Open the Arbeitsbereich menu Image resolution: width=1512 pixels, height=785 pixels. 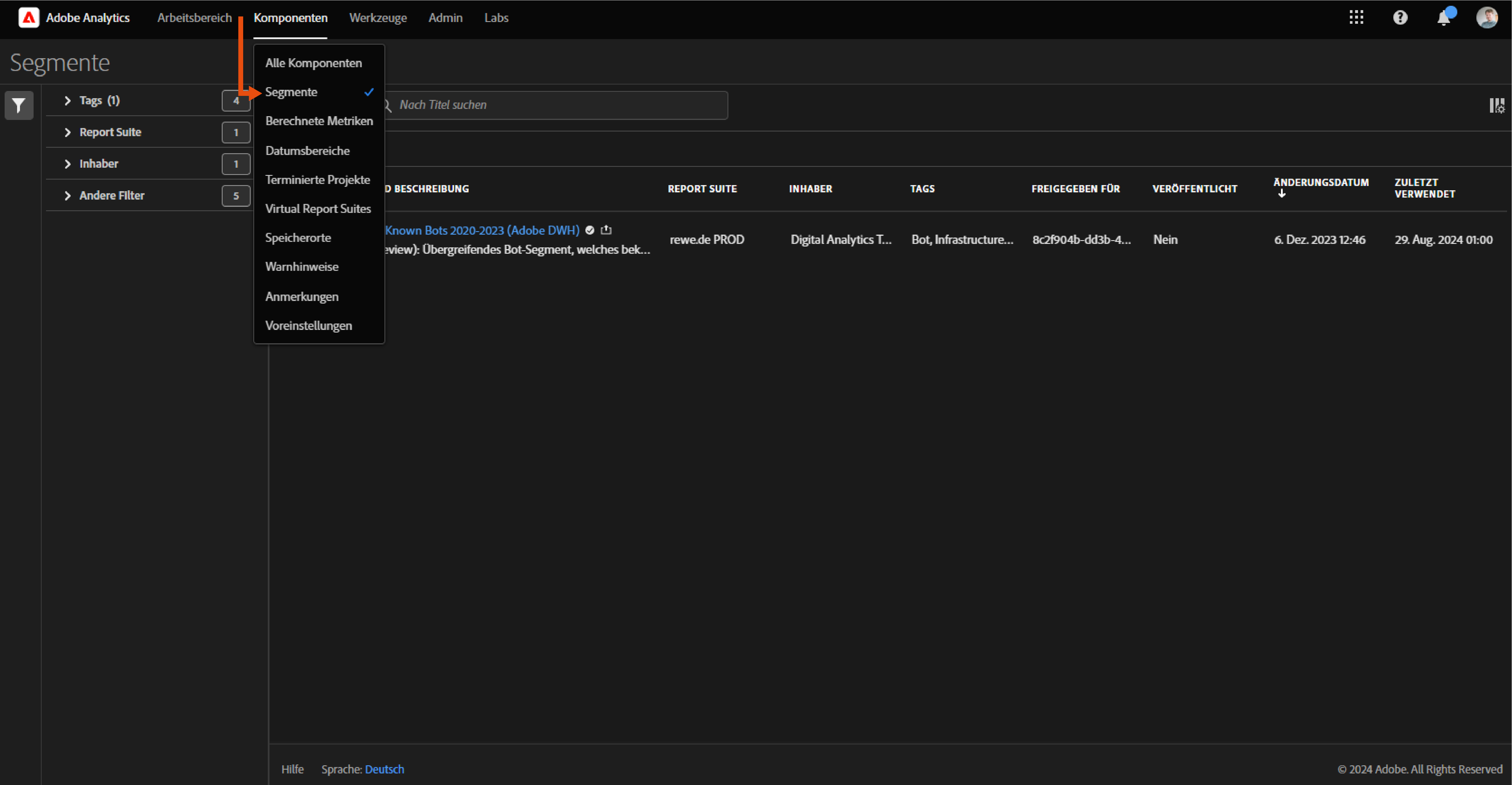tap(194, 18)
